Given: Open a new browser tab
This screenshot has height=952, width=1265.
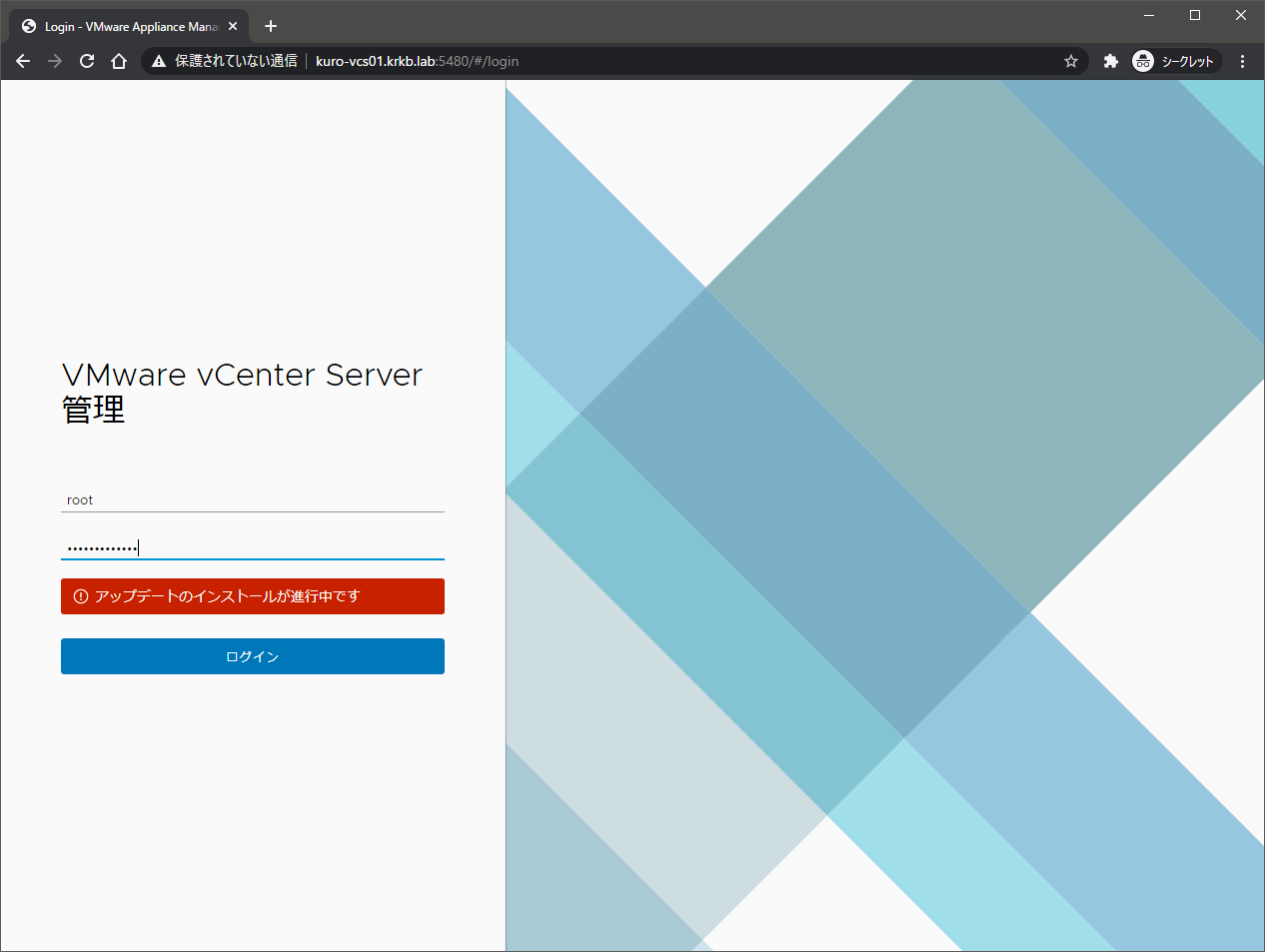Looking at the screenshot, I should tap(271, 26).
